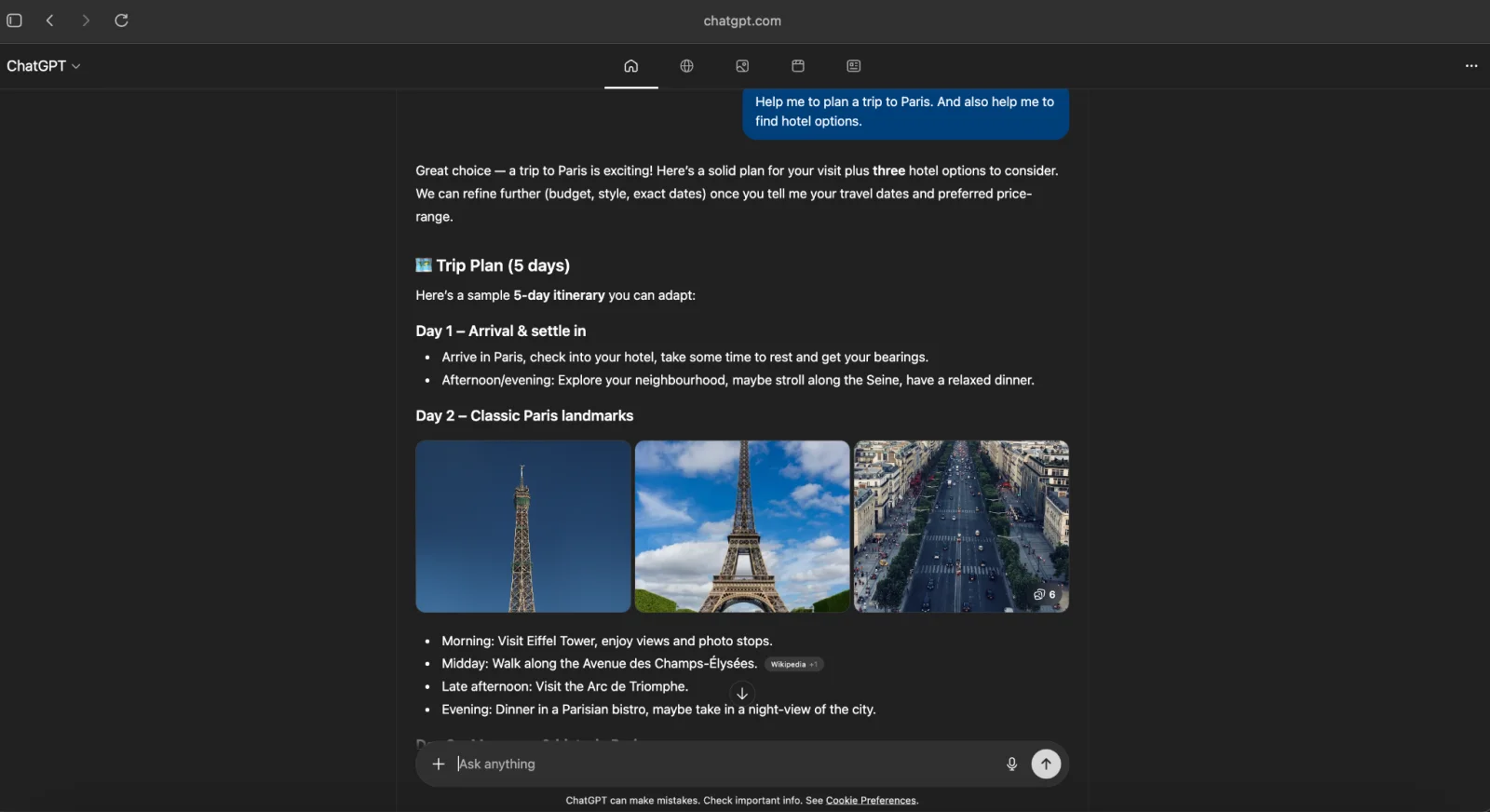Click the Day 1 – Arrival & settle in heading
1490x812 pixels.
coord(501,331)
